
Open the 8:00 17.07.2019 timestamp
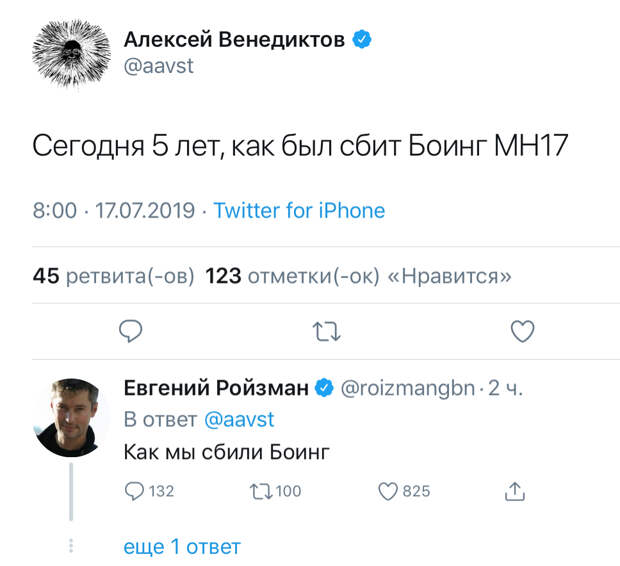(113, 211)
